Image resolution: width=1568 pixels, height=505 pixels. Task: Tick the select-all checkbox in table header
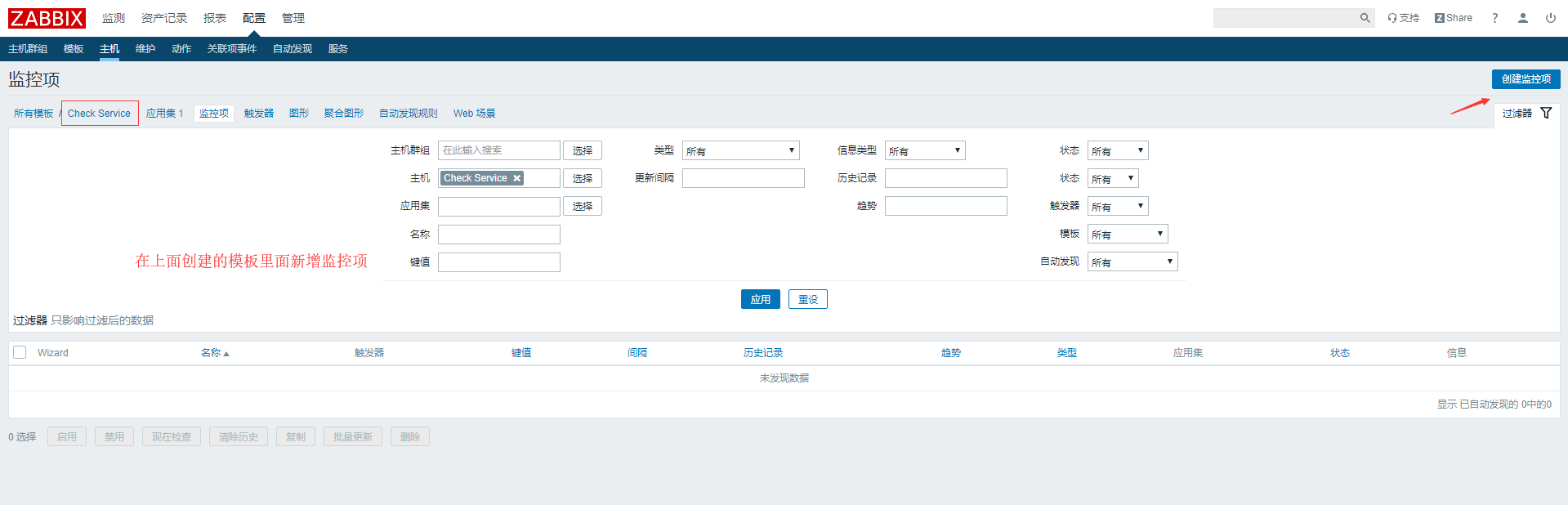20,352
